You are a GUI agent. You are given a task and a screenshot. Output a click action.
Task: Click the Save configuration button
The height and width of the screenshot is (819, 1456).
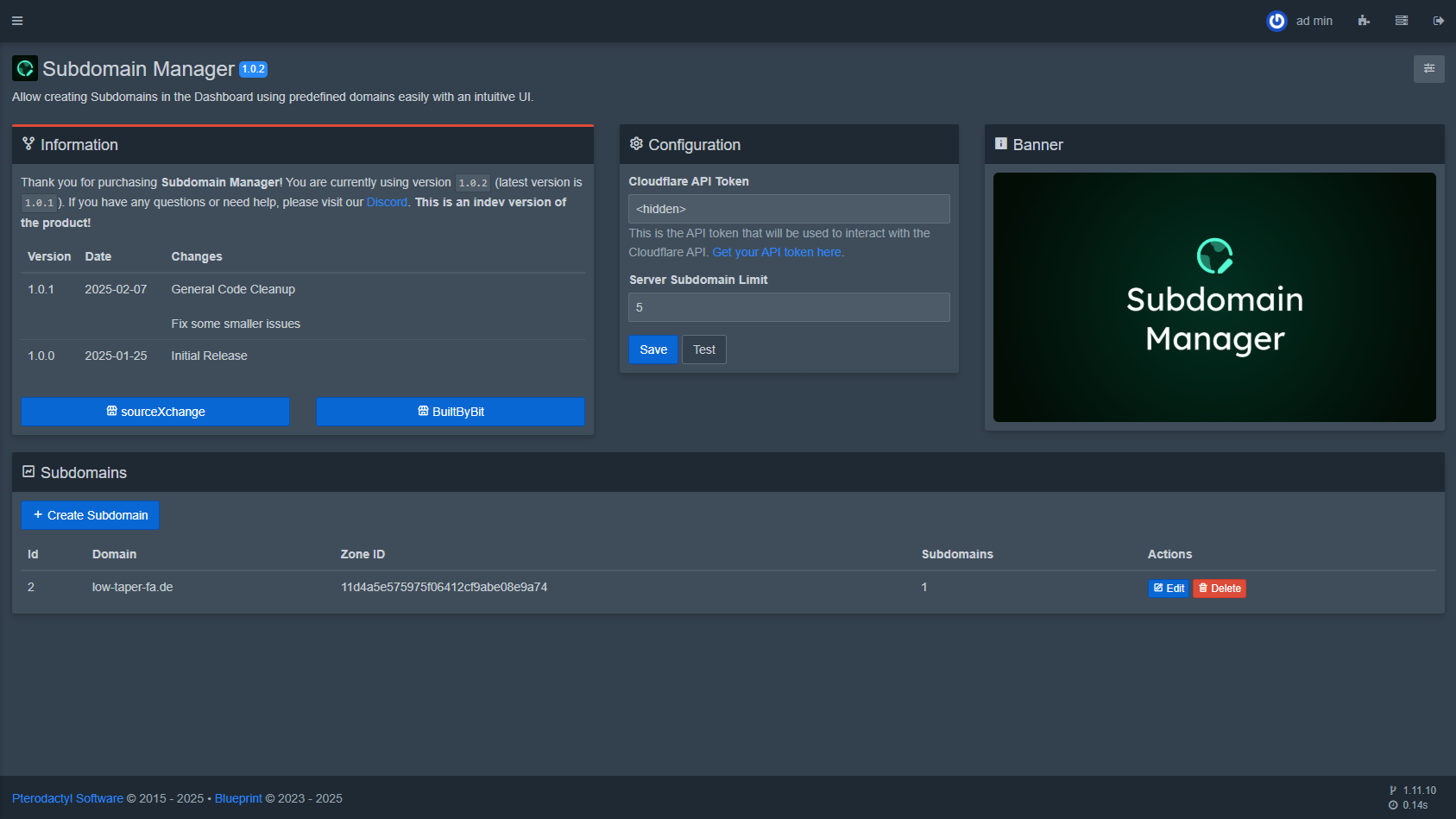[x=652, y=350]
